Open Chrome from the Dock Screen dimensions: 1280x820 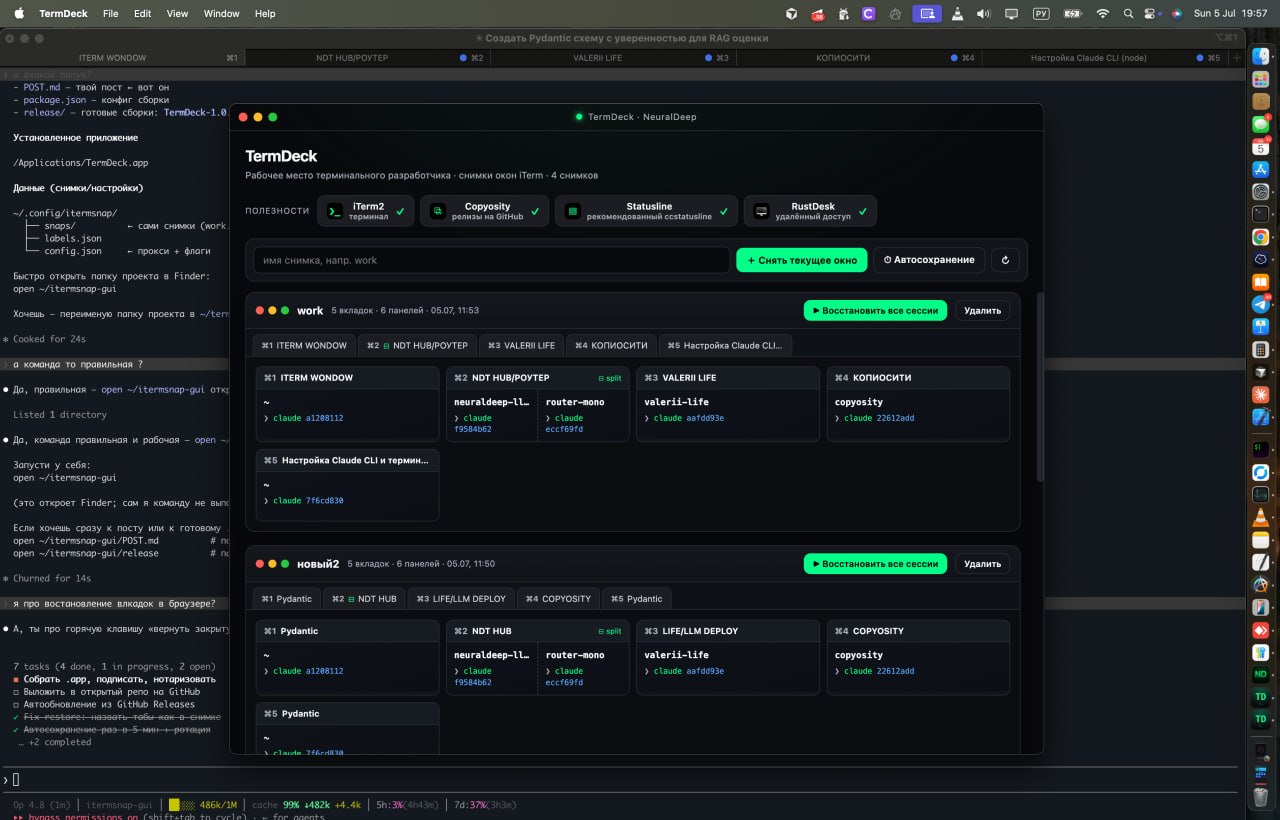click(1261, 237)
